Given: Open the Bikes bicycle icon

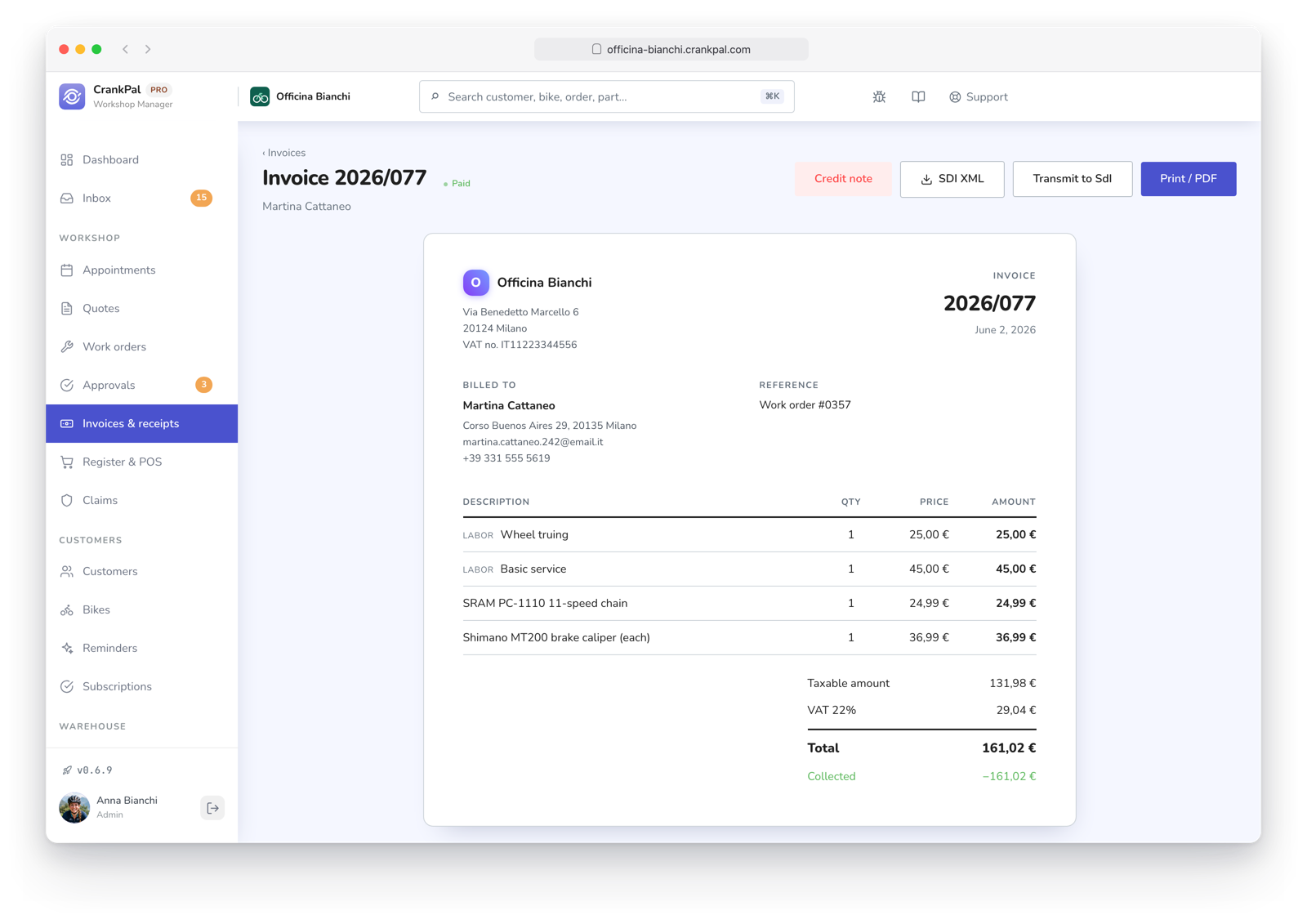Looking at the screenshot, I should (67, 610).
